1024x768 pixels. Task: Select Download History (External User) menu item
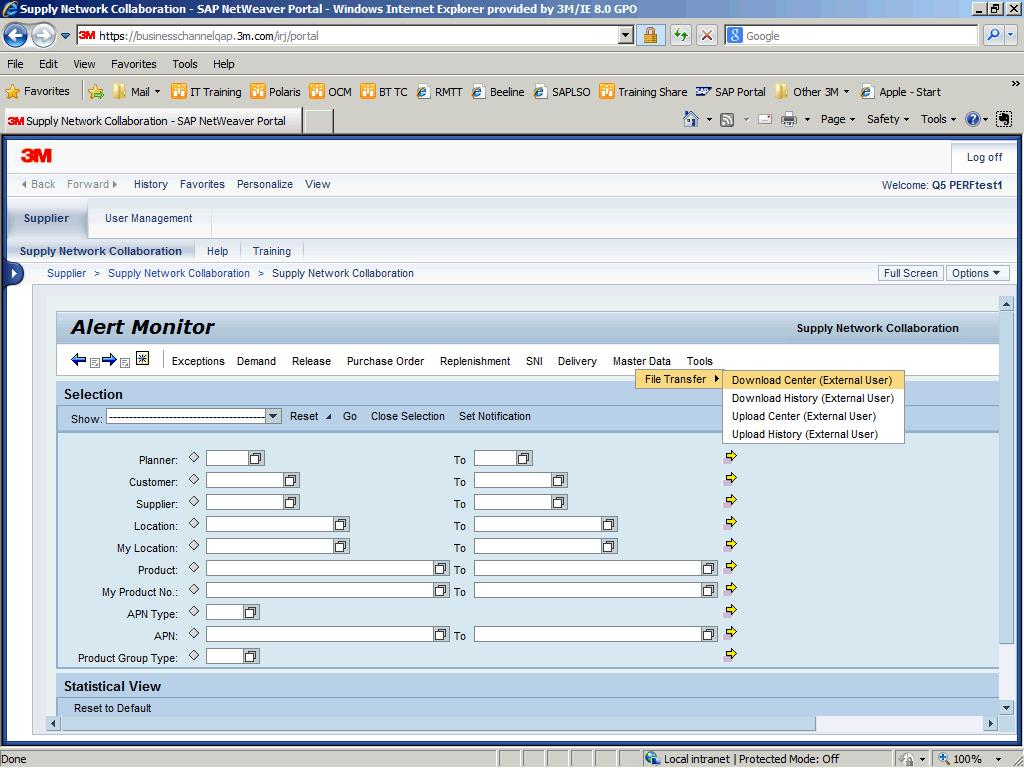(x=813, y=398)
